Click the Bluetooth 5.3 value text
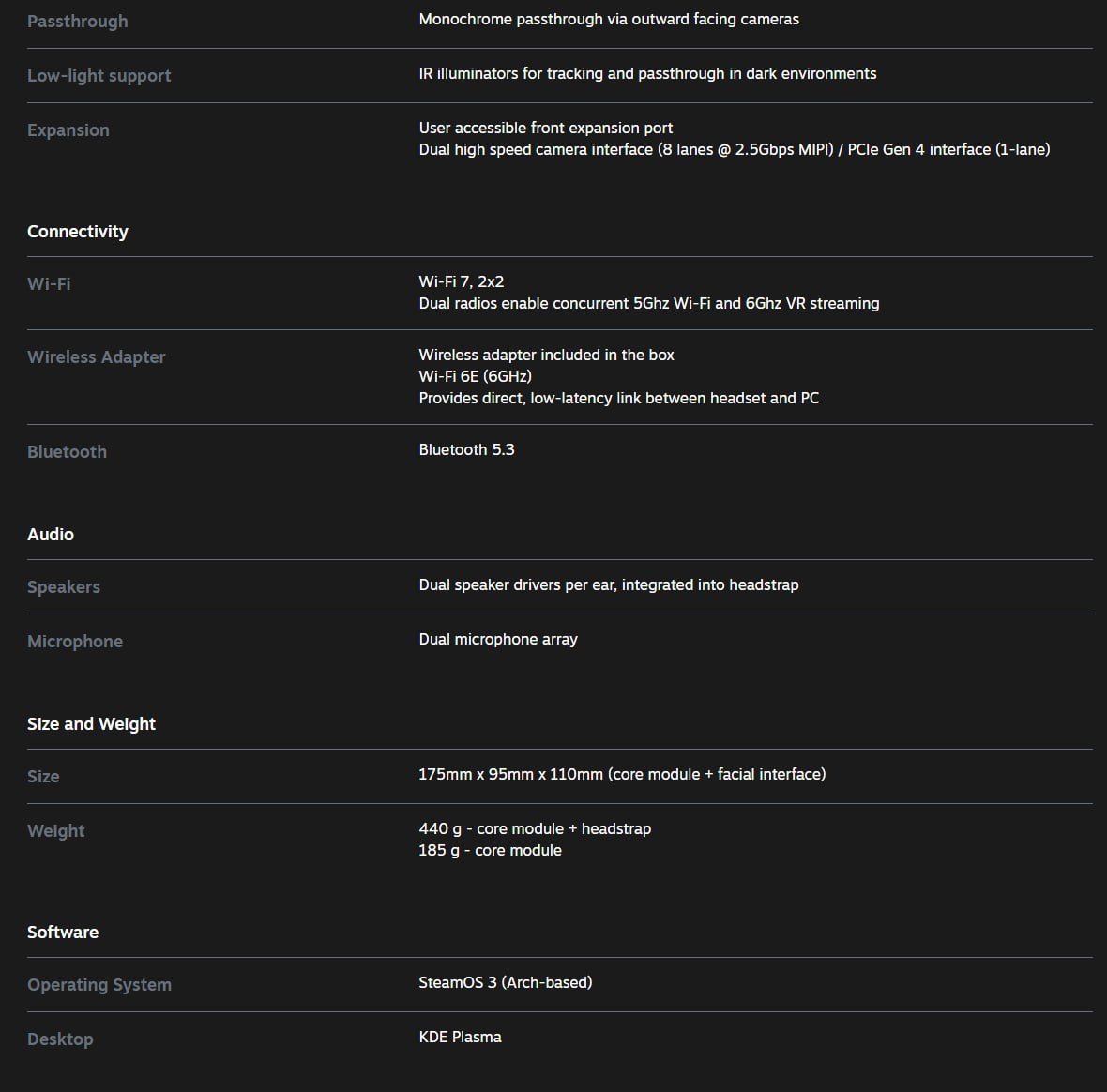The width and height of the screenshot is (1107, 1092). 466,449
